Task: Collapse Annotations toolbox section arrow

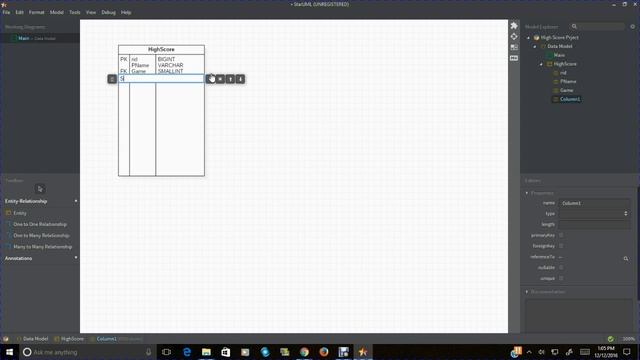Action: point(76,258)
